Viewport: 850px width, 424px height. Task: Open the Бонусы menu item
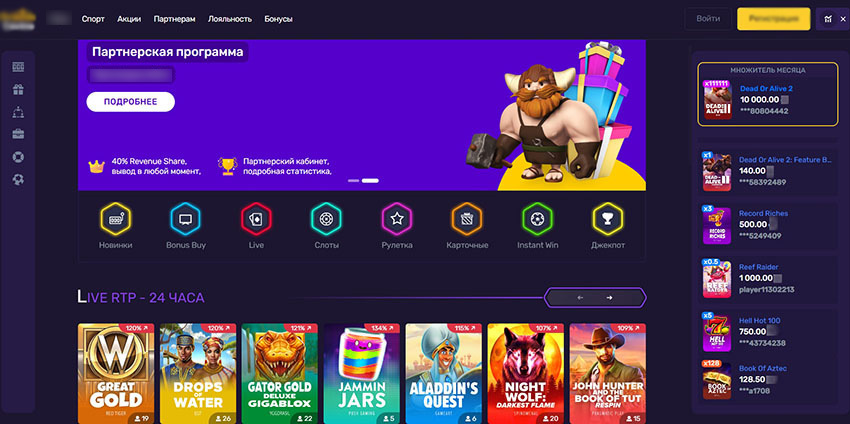[279, 19]
